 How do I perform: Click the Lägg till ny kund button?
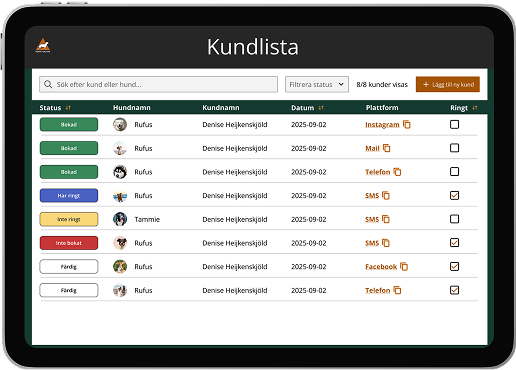tap(448, 84)
